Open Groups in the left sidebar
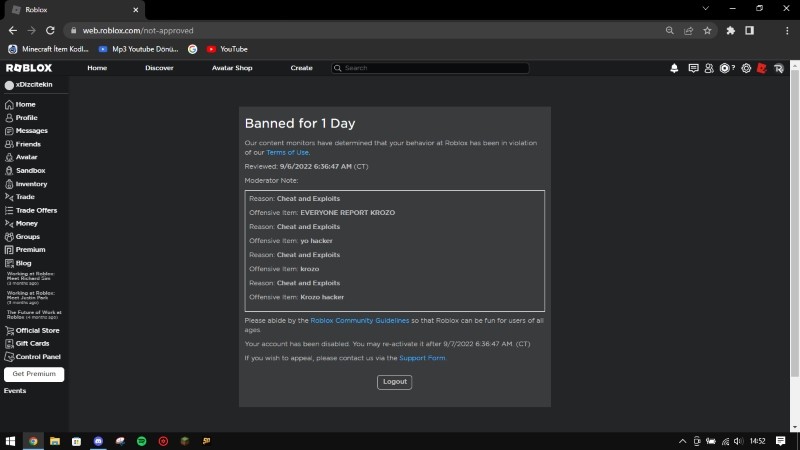The height and width of the screenshot is (450, 800). (22, 237)
